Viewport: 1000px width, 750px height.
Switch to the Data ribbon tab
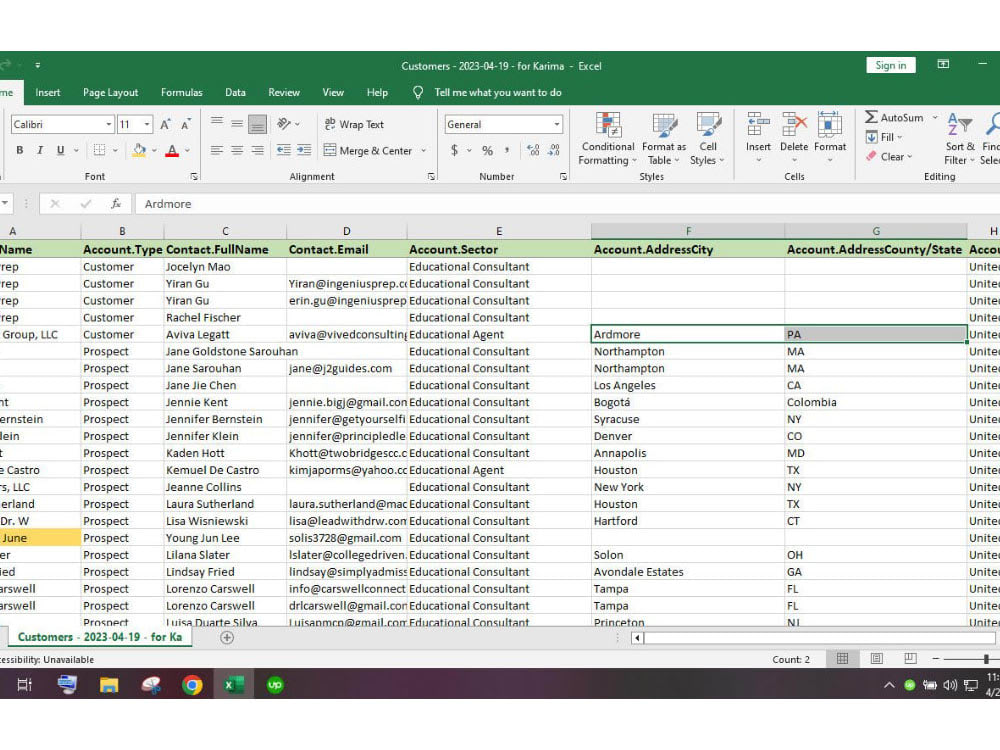click(x=235, y=92)
